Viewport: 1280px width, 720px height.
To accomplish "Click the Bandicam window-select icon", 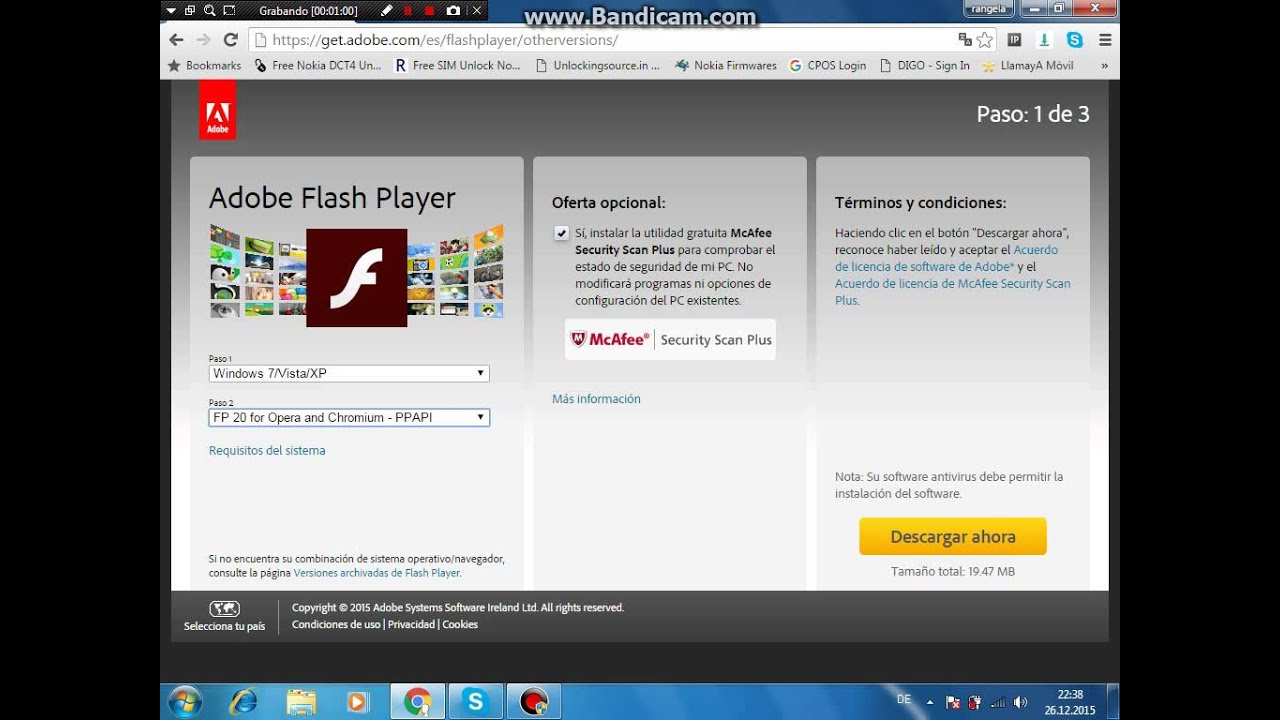I will pos(190,11).
